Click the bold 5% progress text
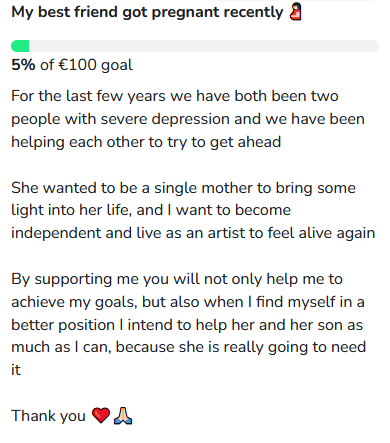Screen dimensions: 390x443 [x=23, y=65]
